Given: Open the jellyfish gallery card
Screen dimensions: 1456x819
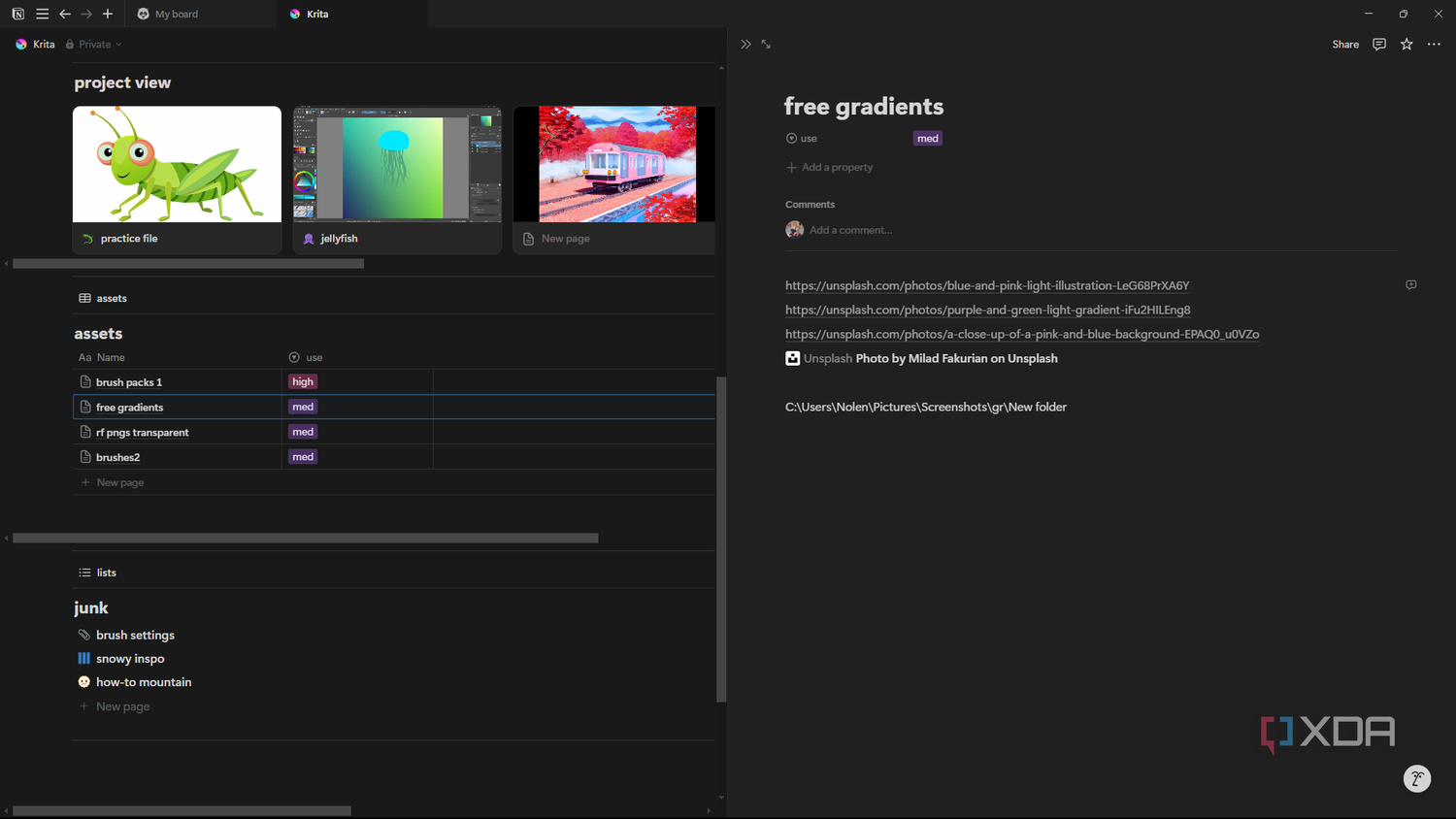Looking at the screenshot, I should (x=397, y=180).
